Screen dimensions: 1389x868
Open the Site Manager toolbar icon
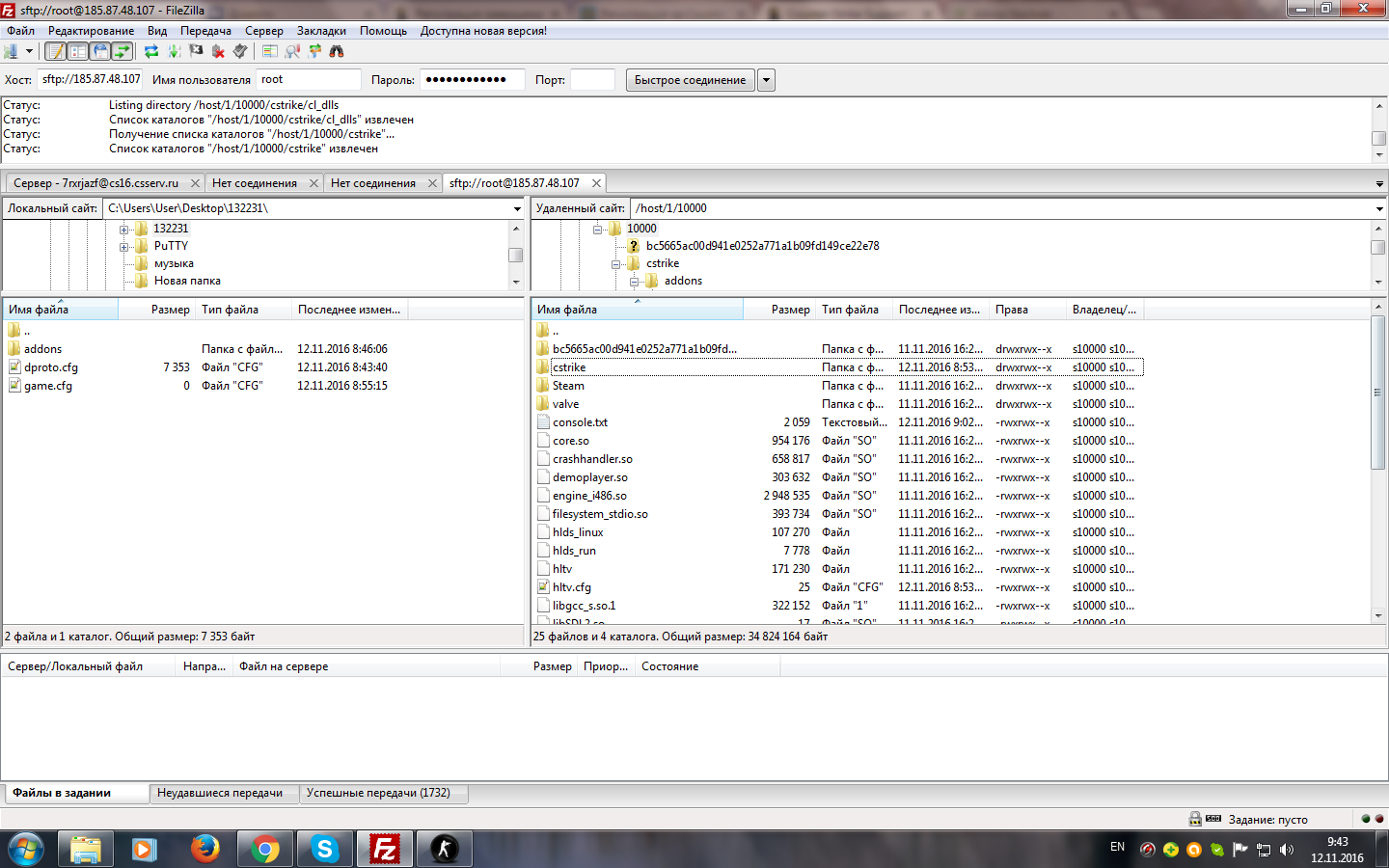pyautogui.click(x=12, y=51)
